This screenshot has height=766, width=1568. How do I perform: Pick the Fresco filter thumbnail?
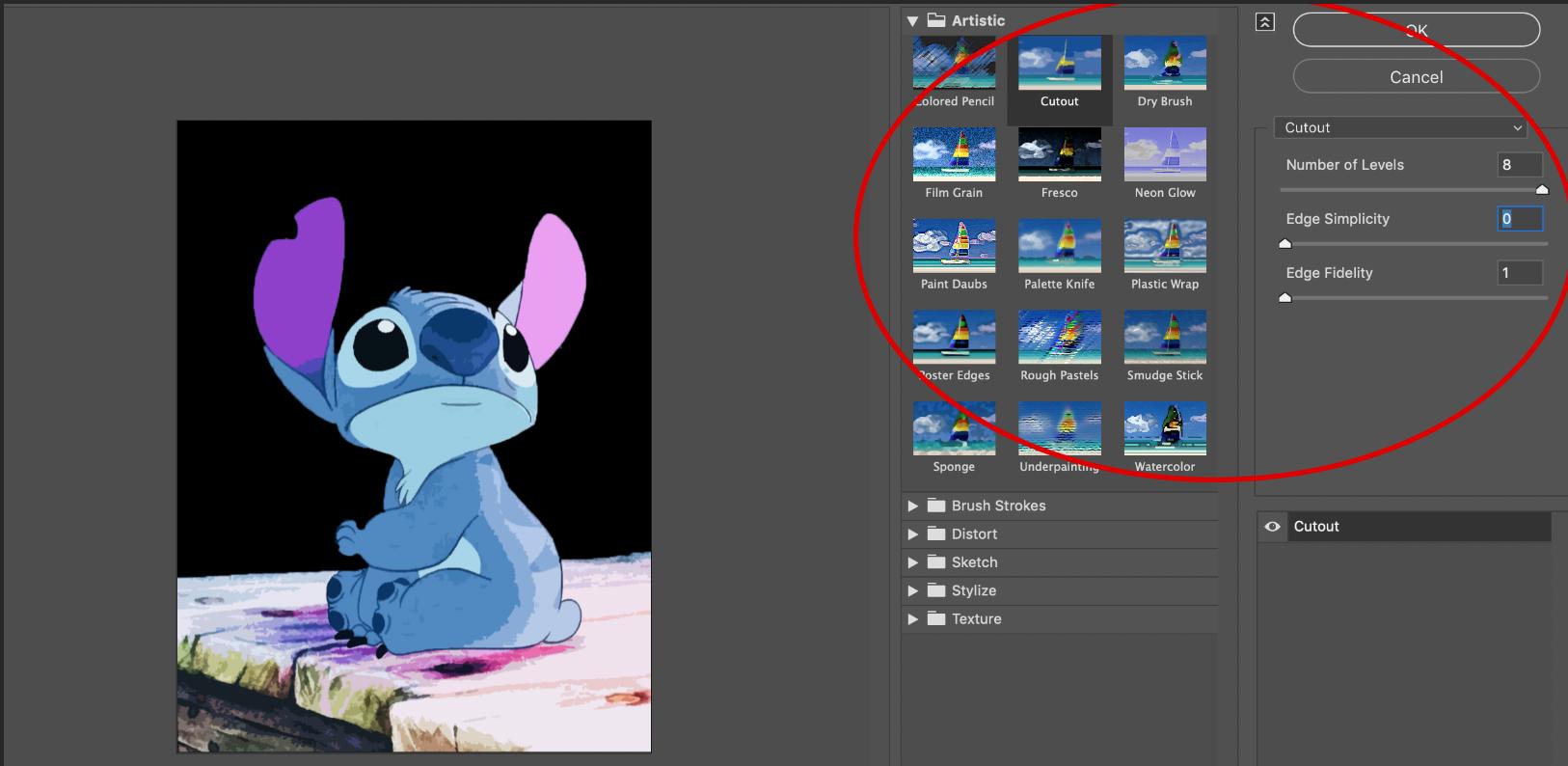(x=1059, y=154)
